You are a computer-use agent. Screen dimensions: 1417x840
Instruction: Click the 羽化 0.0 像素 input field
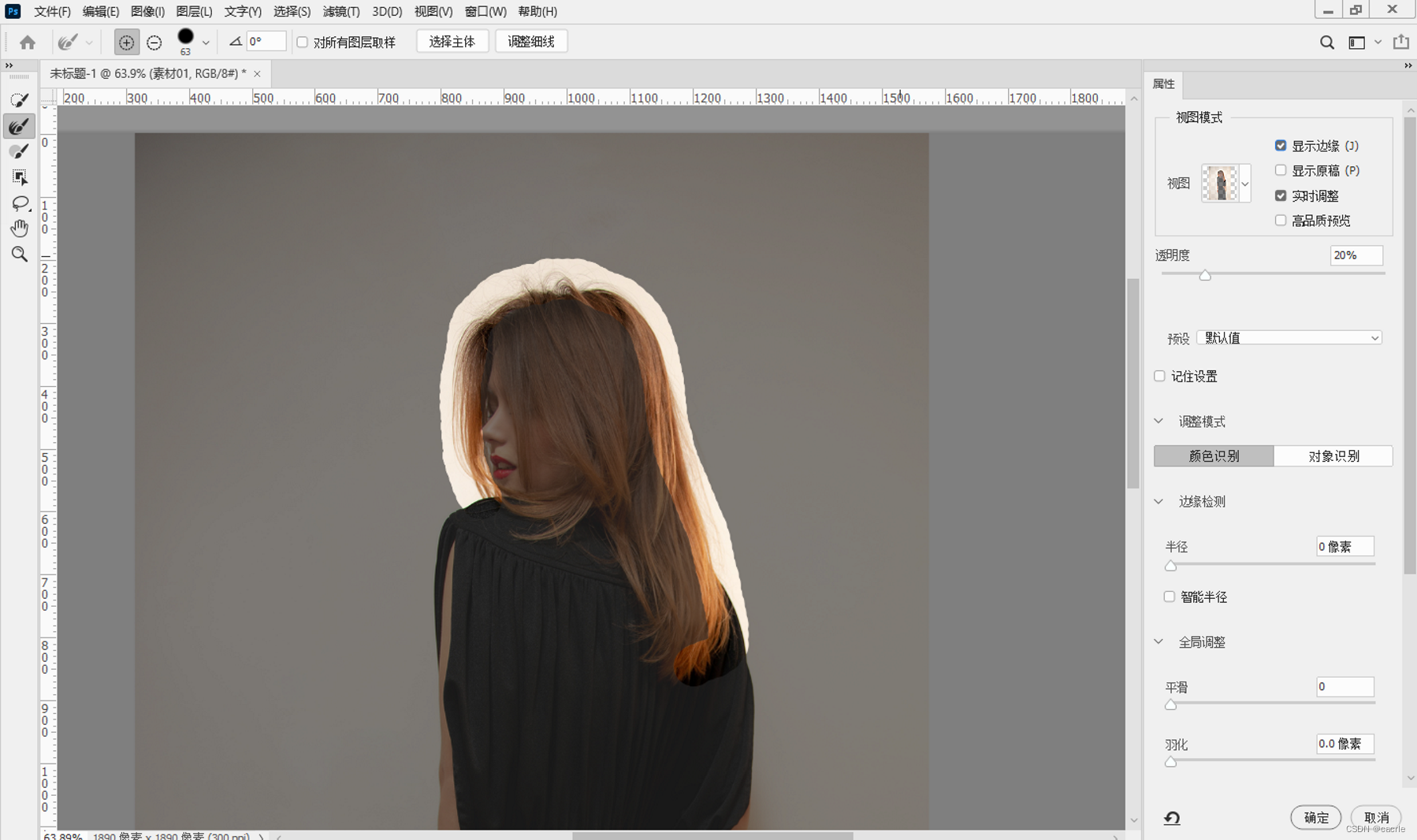tap(1345, 744)
